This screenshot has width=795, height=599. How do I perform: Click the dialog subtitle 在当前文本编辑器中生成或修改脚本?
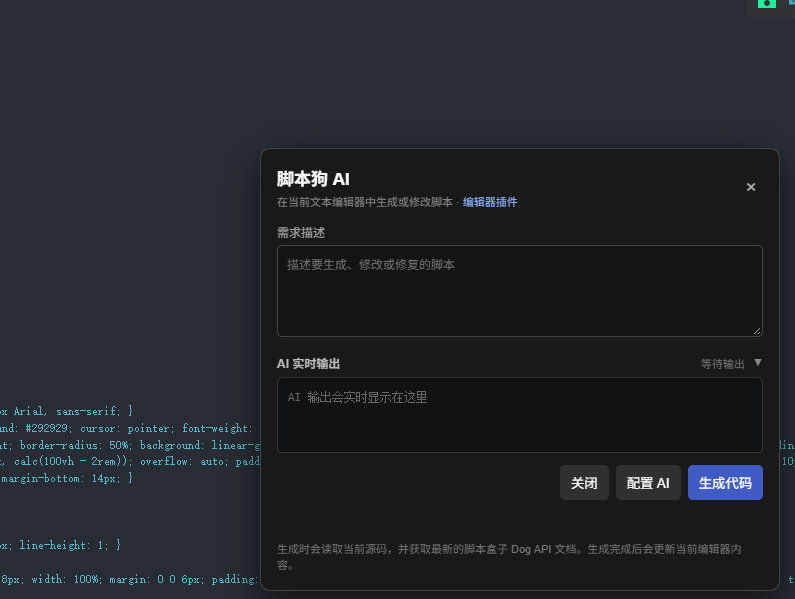[365, 202]
